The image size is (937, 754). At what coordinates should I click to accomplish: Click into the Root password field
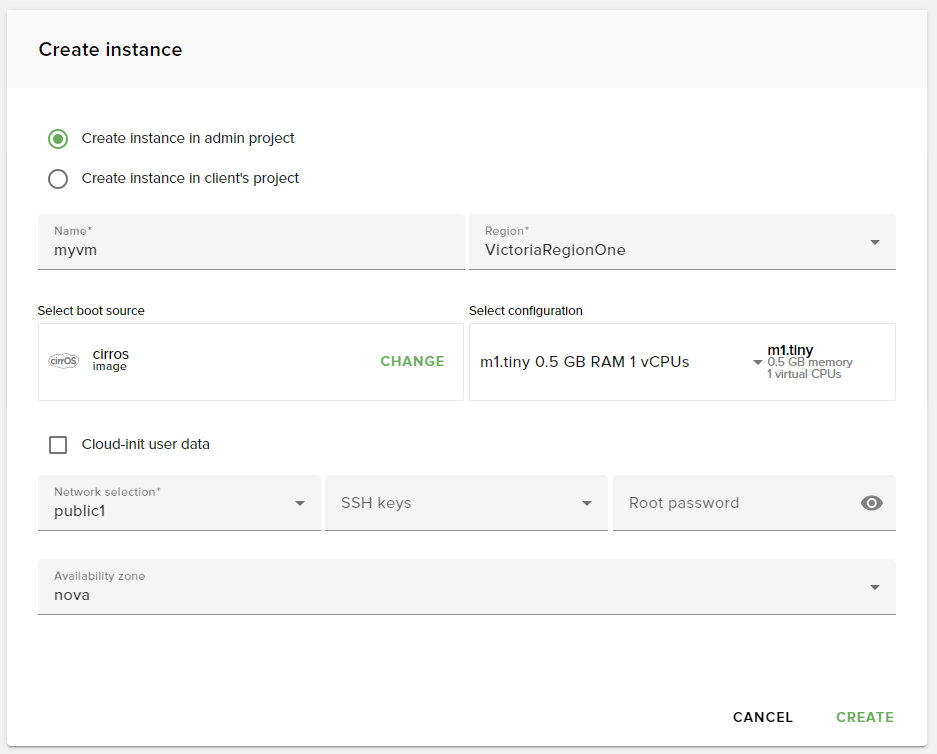pos(735,503)
